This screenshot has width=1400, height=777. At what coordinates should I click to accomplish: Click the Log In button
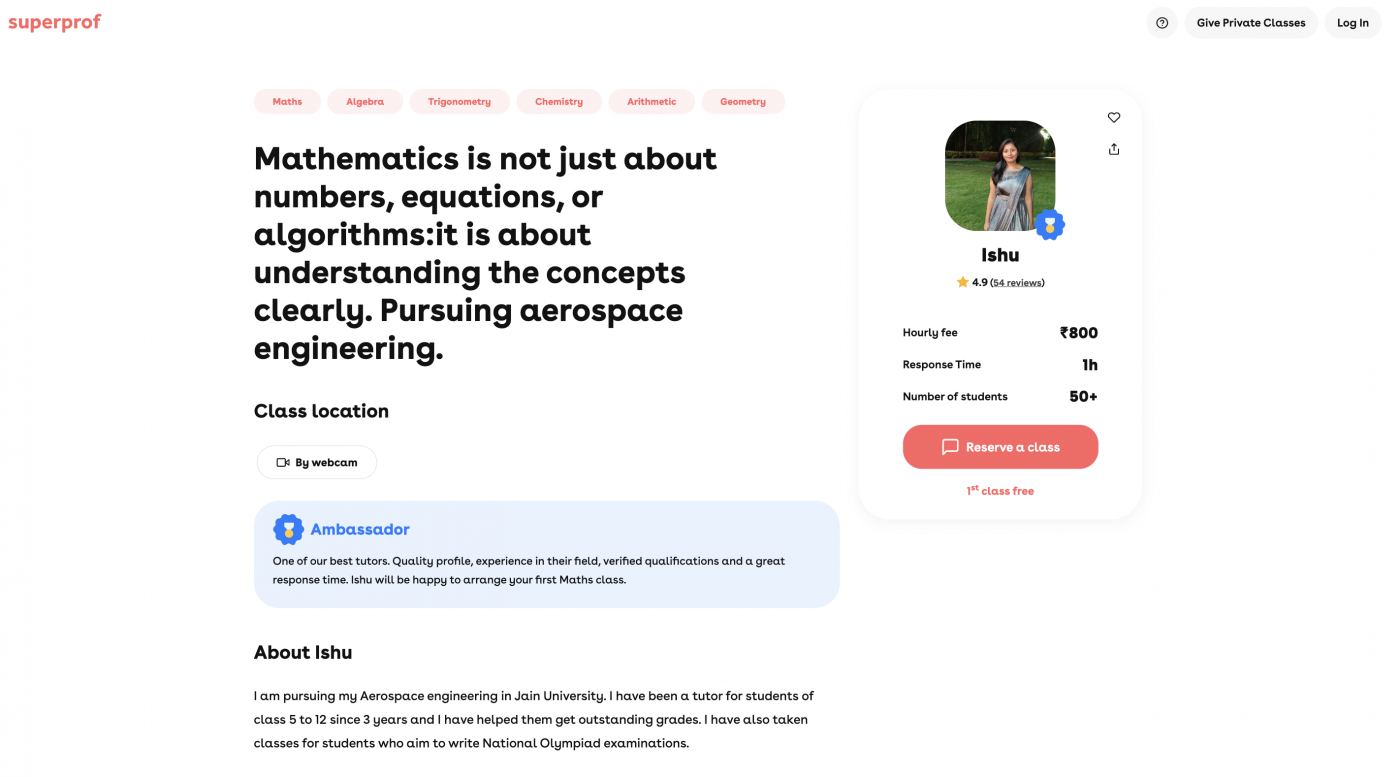[x=1352, y=23]
